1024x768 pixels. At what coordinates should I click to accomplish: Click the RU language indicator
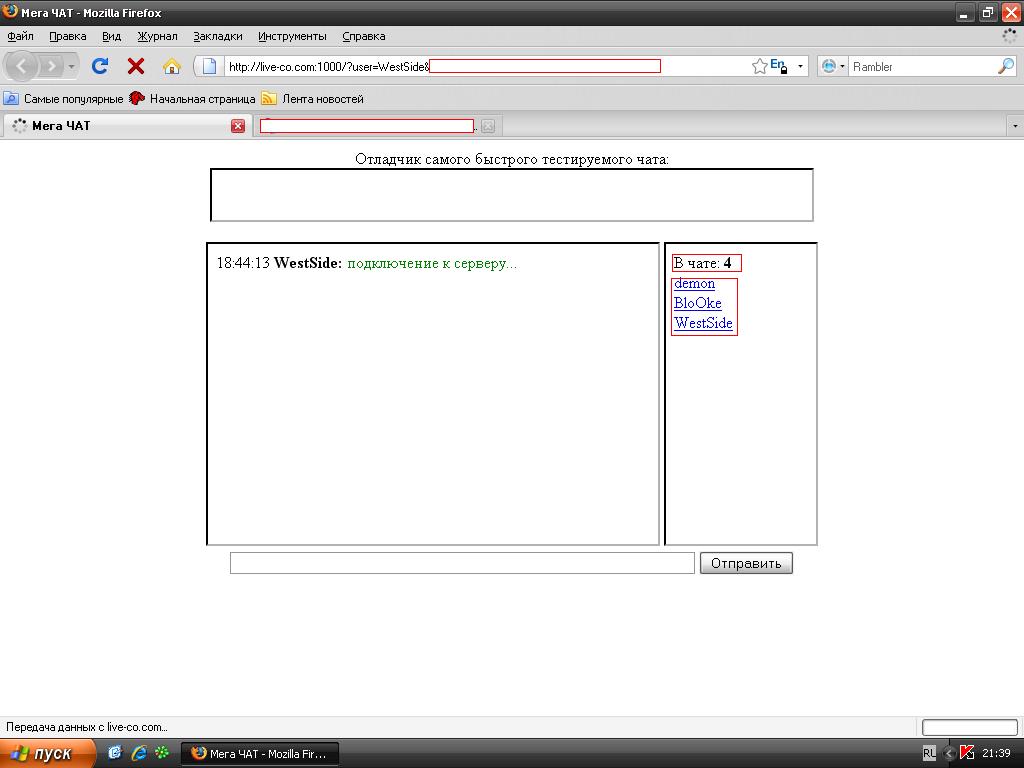tap(929, 753)
